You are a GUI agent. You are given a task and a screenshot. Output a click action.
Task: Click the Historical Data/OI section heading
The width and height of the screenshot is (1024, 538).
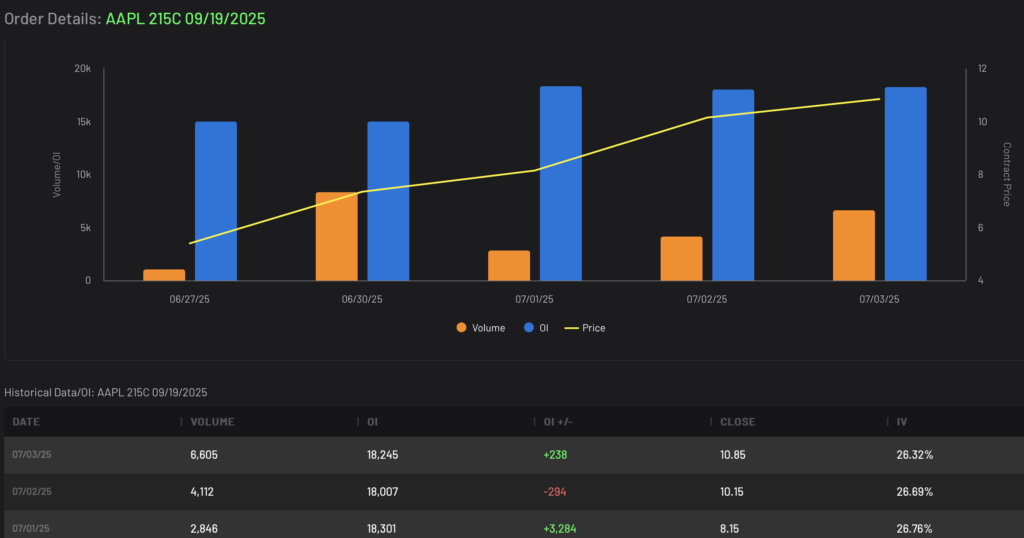[x=106, y=392]
